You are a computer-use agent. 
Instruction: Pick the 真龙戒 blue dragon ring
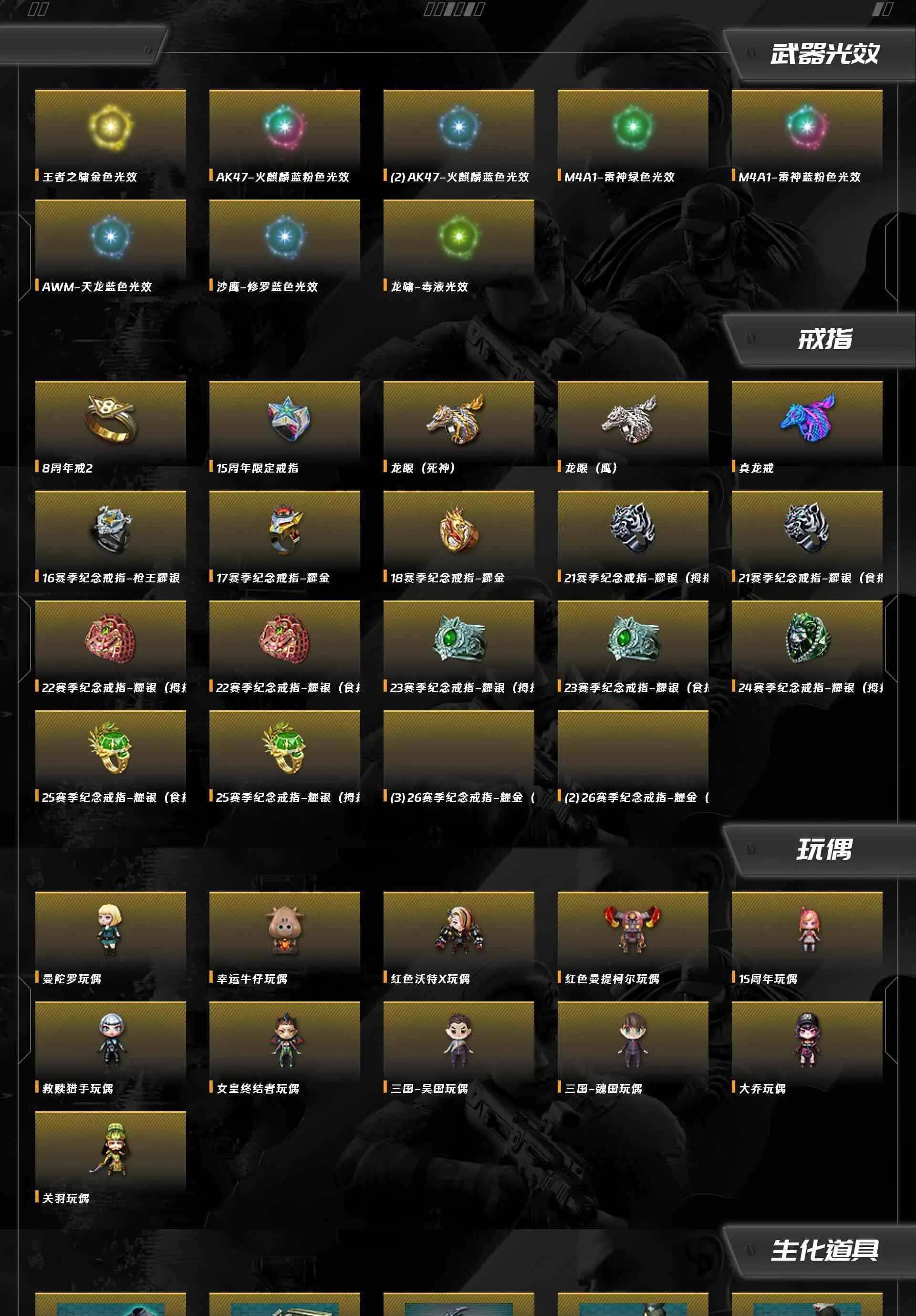808,417
